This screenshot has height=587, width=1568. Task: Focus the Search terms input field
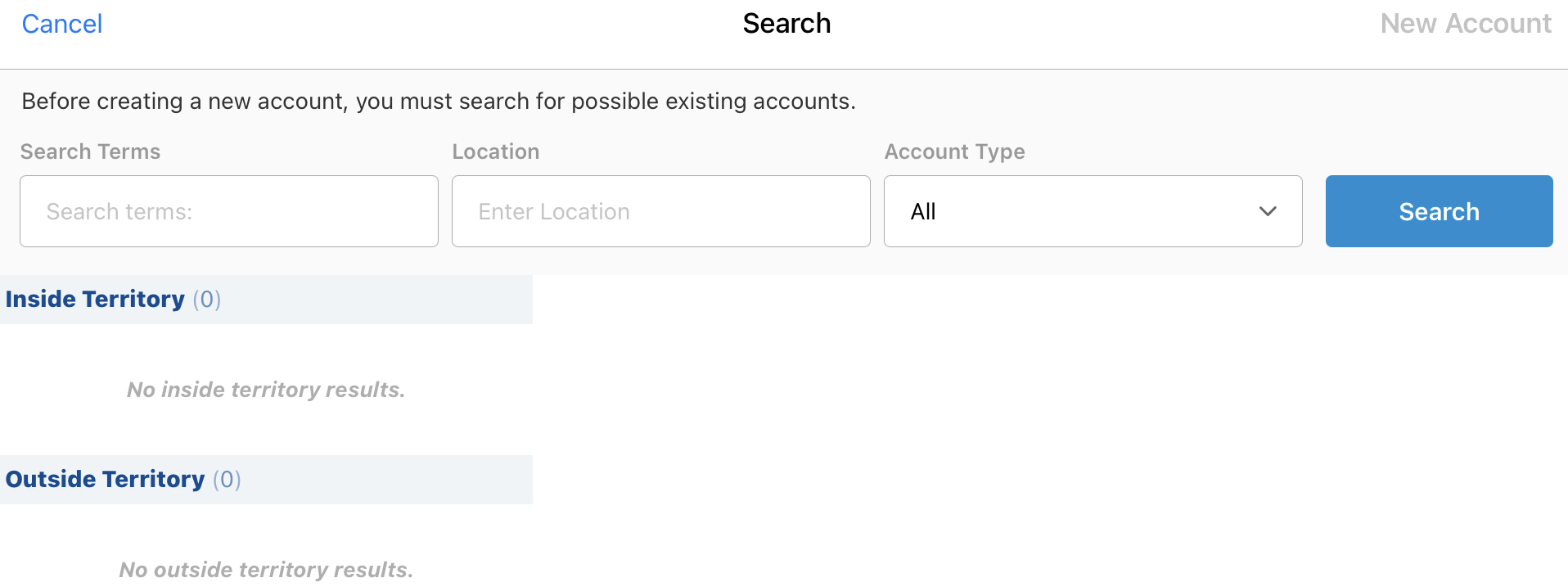229,211
